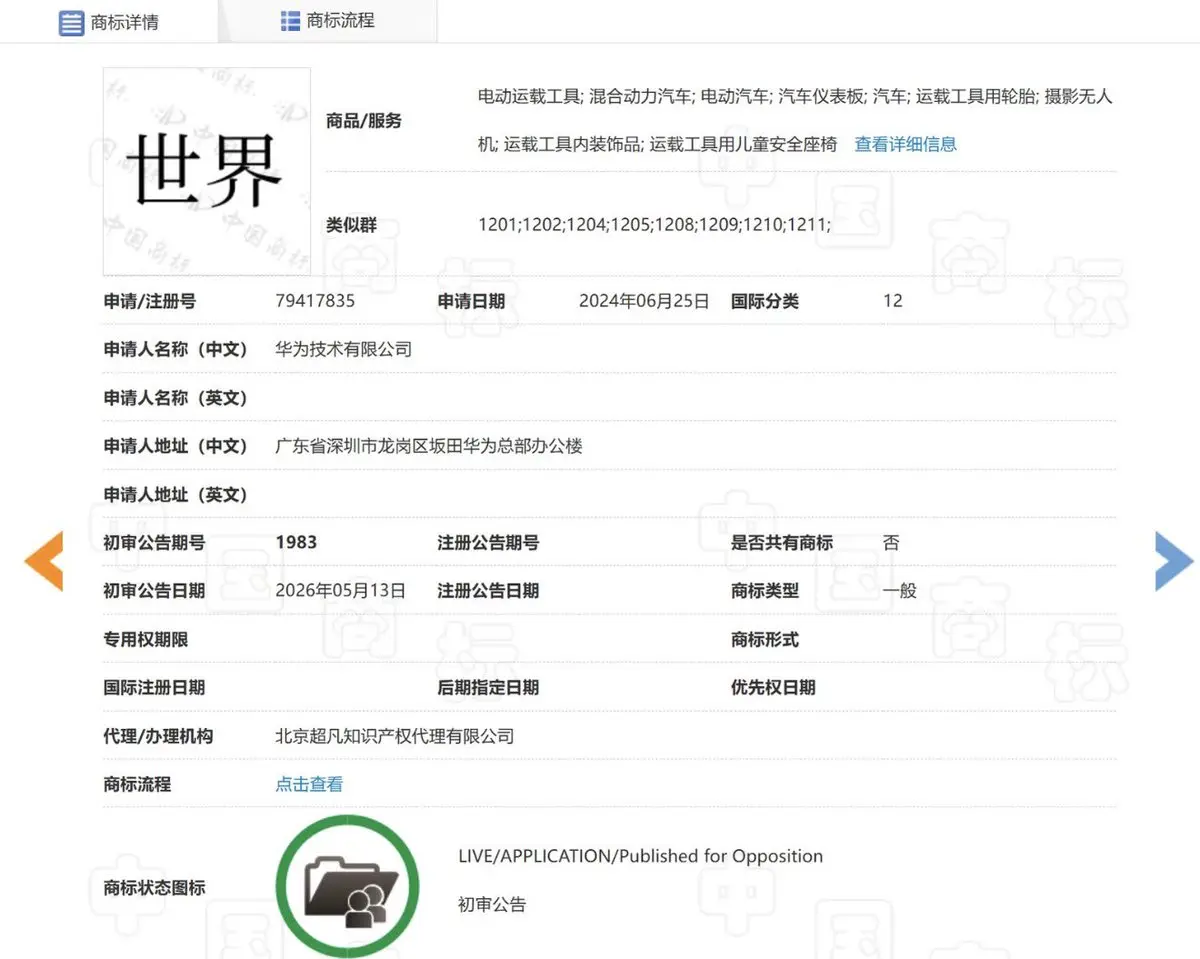Click the 商标状态图标 label
Viewport: 1200px width, 959px height.
point(154,887)
